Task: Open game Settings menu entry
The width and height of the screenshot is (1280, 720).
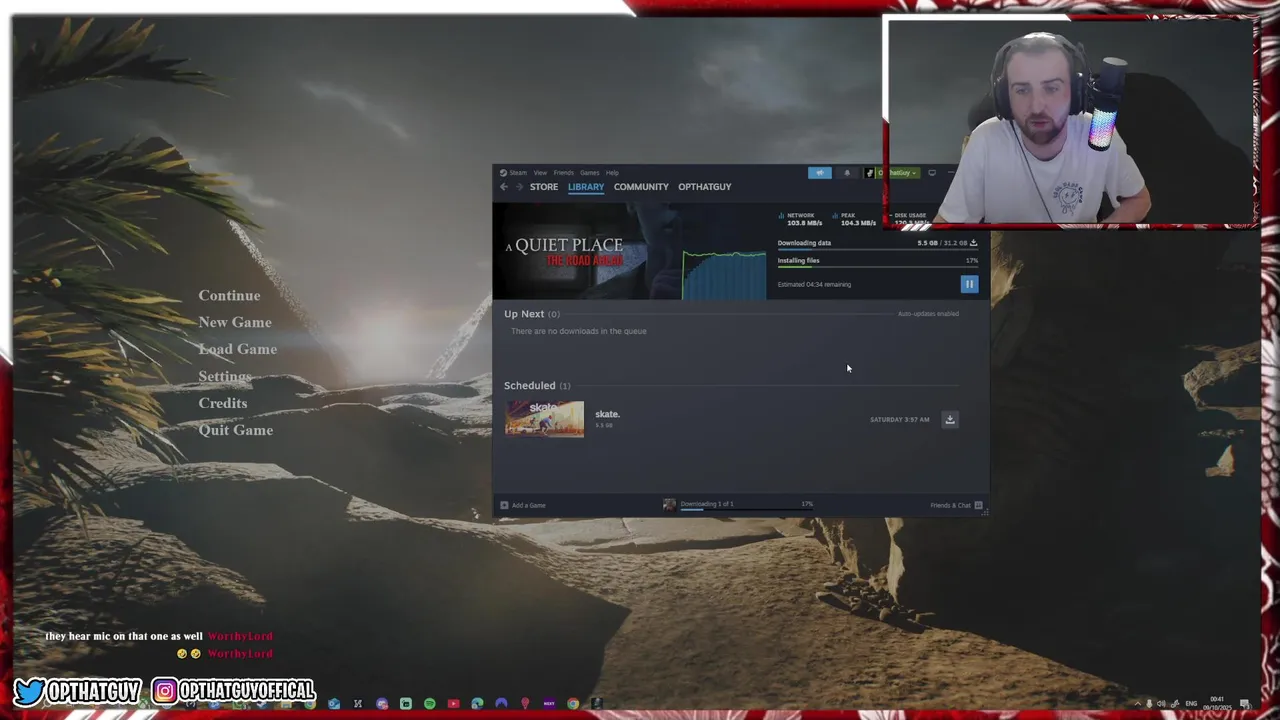Action: pyautogui.click(x=225, y=377)
